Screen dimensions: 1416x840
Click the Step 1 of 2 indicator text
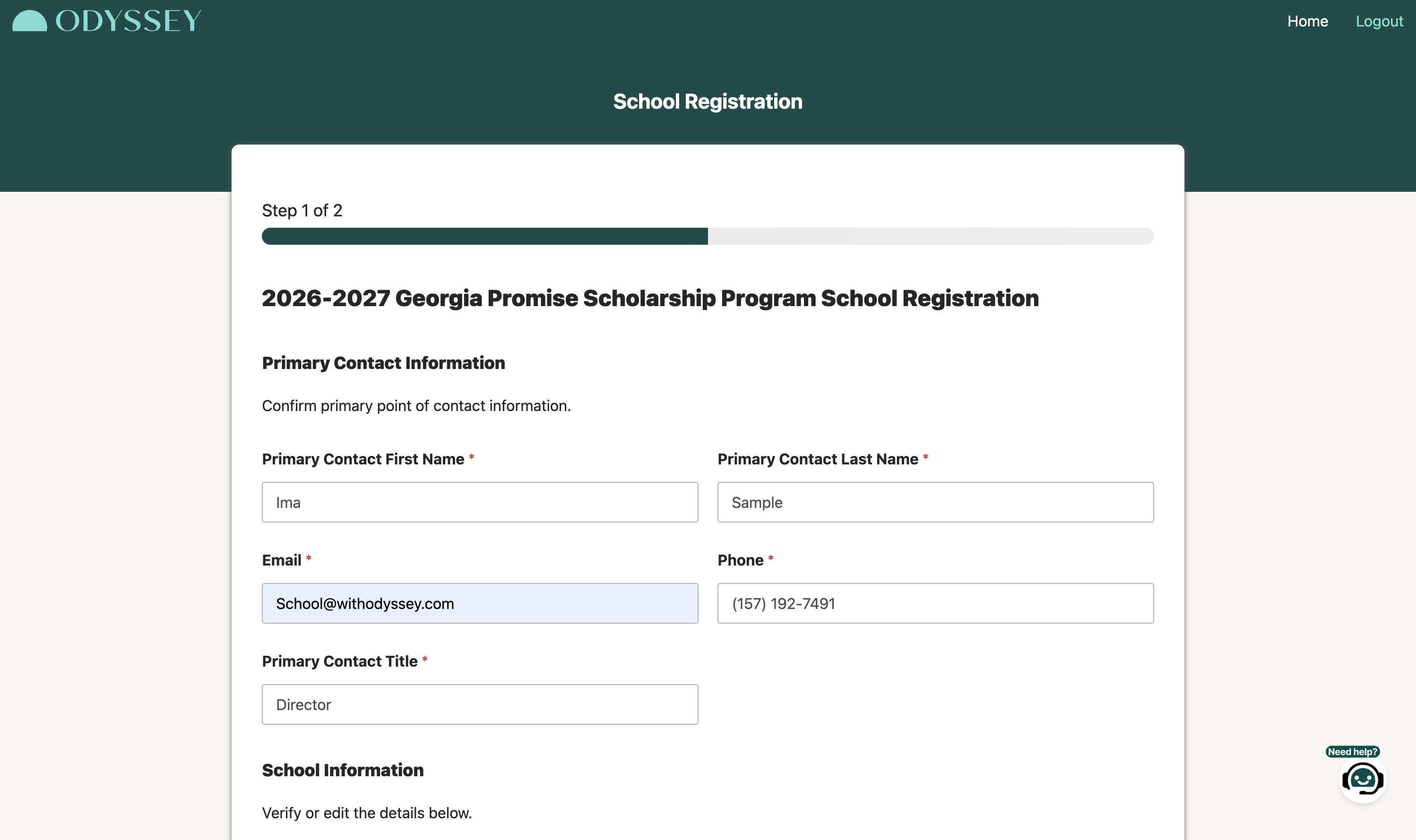click(x=302, y=211)
